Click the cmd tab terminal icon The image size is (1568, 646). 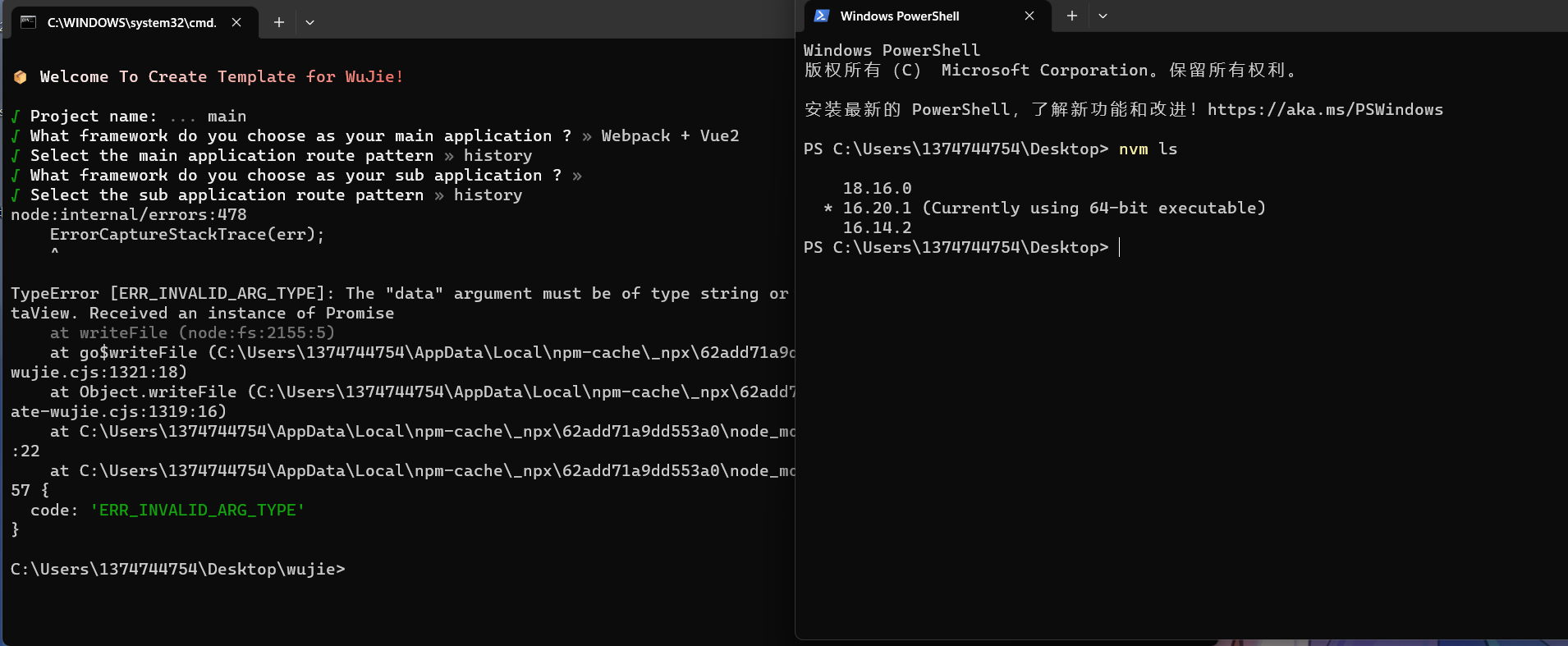tap(29, 22)
